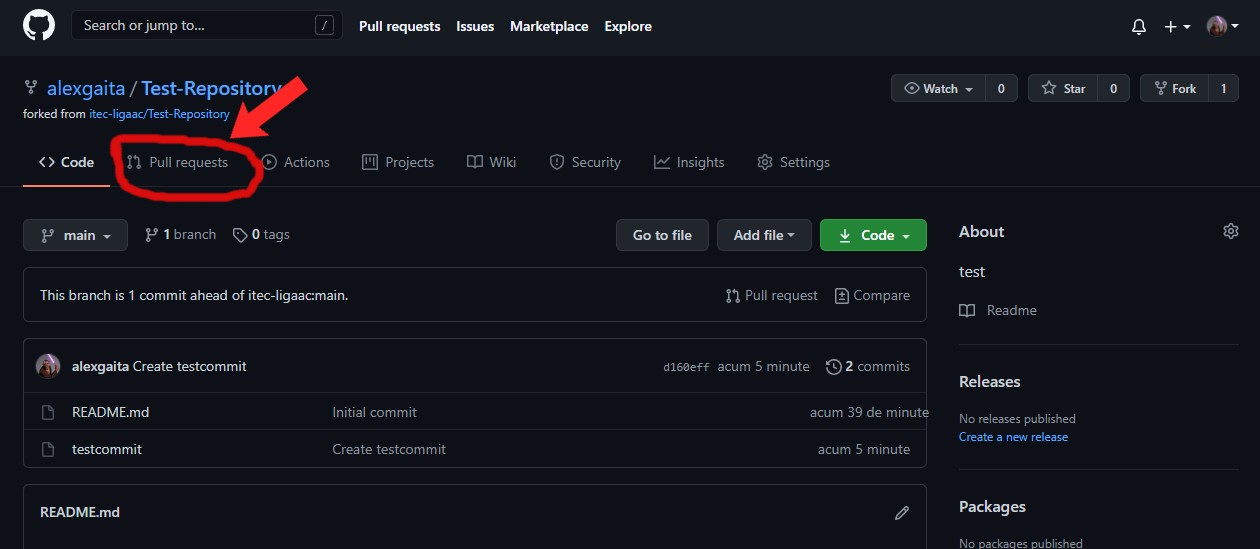Click the file icon beside README.md
Viewport: 1260px width, 549px height.
[47, 412]
